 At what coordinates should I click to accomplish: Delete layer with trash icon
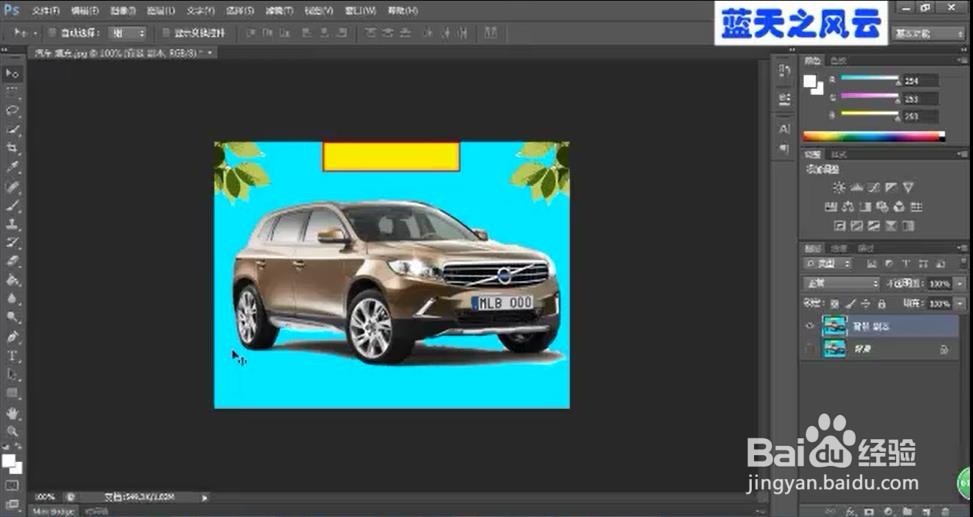click(946, 511)
